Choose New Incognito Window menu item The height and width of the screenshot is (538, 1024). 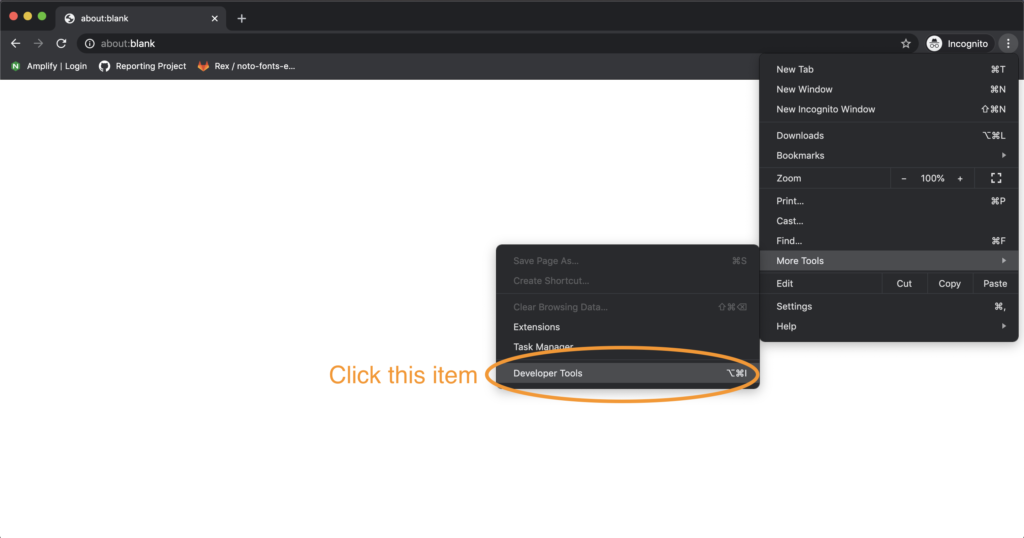[826, 110]
